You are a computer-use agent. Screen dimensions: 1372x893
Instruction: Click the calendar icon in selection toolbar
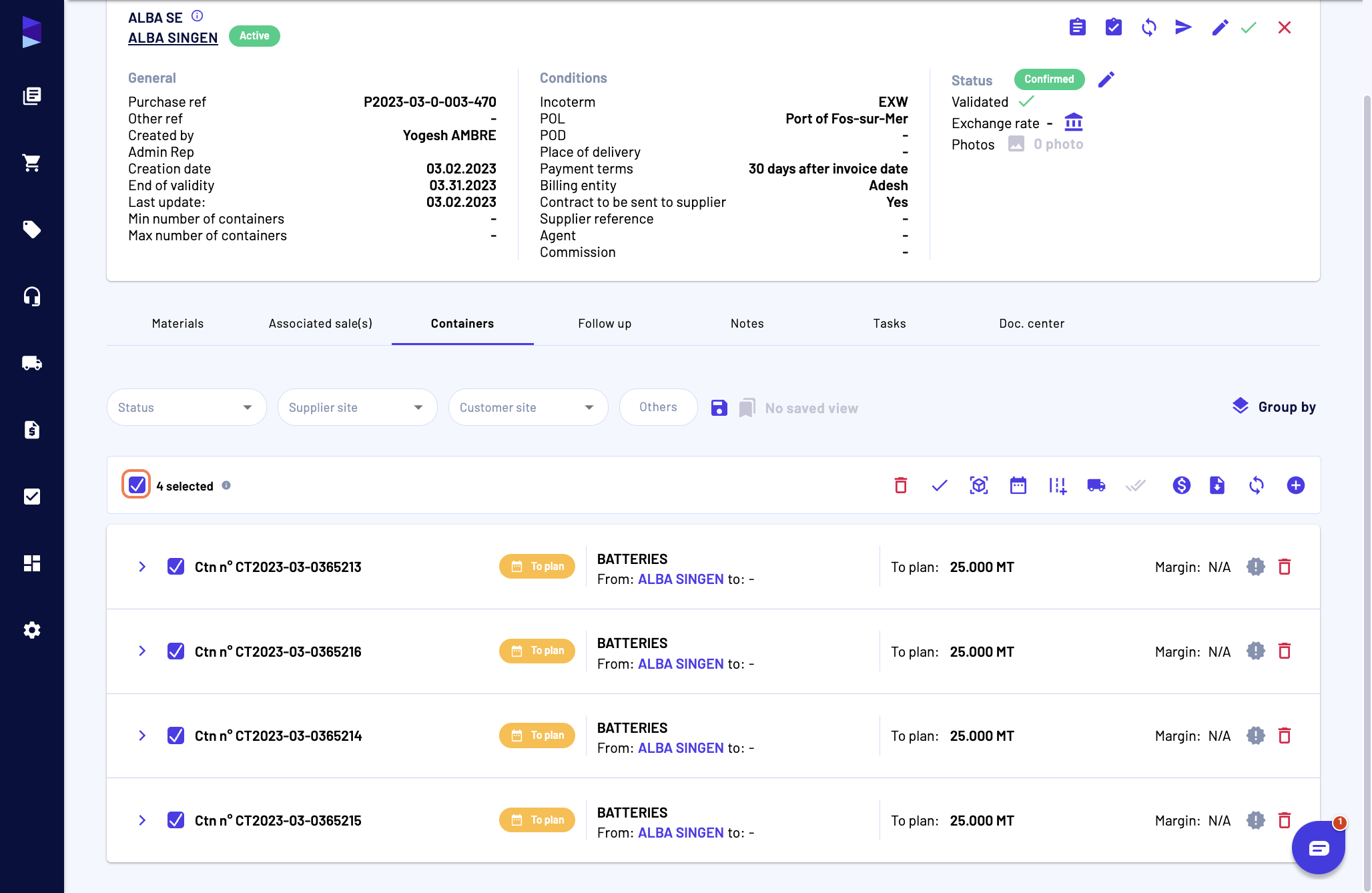coord(1018,485)
